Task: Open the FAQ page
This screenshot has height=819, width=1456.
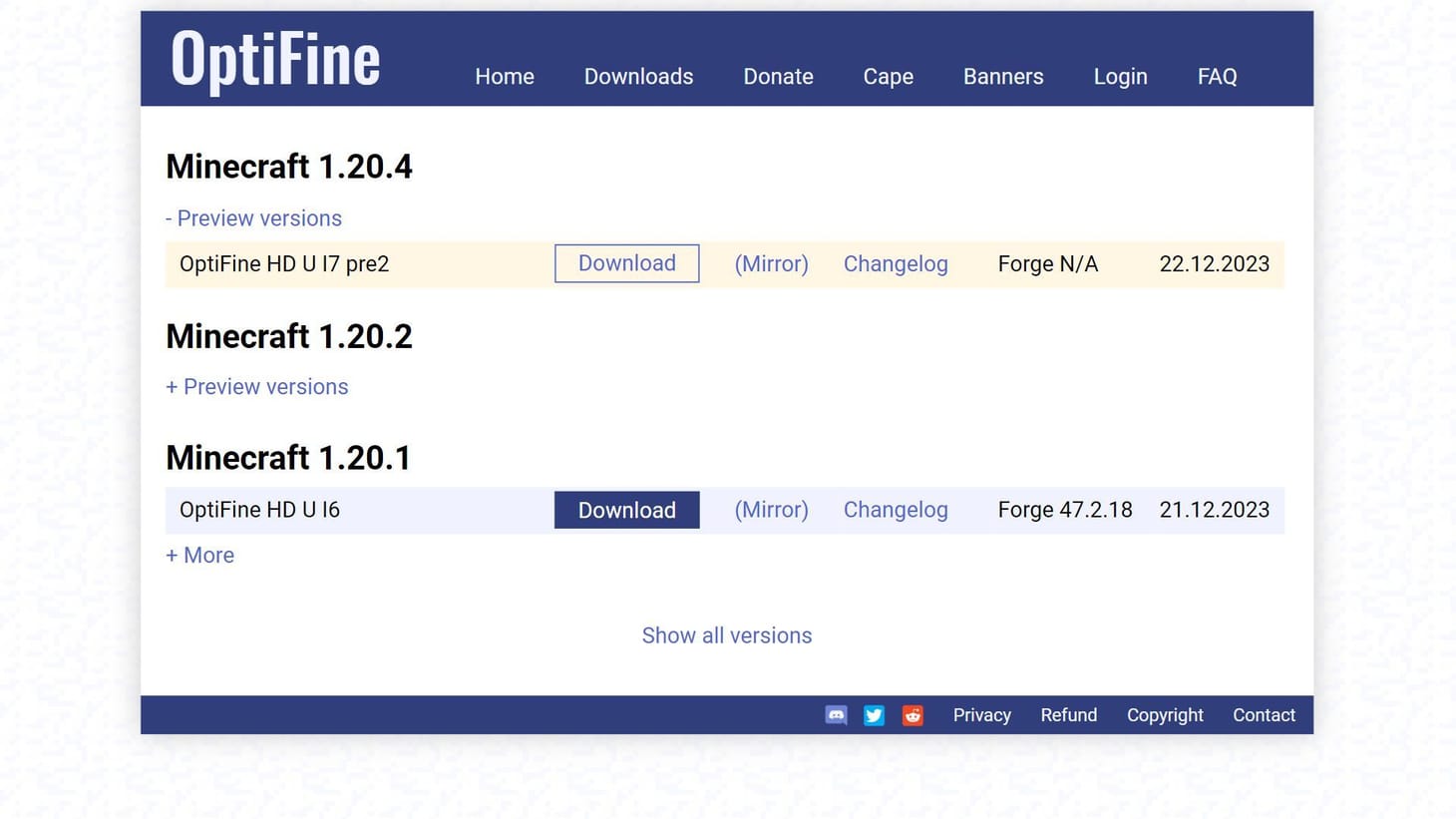Action: tap(1217, 76)
